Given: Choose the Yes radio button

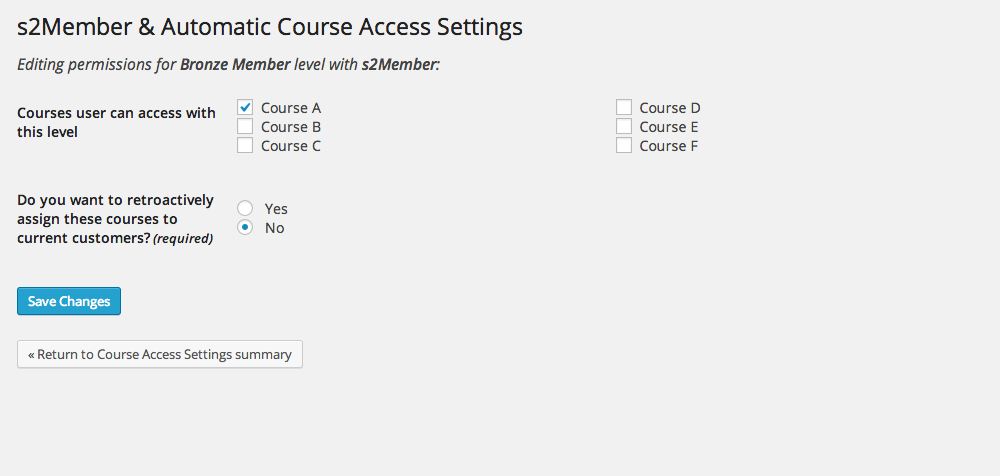Looking at the screenshot, I should click(245, 208).
